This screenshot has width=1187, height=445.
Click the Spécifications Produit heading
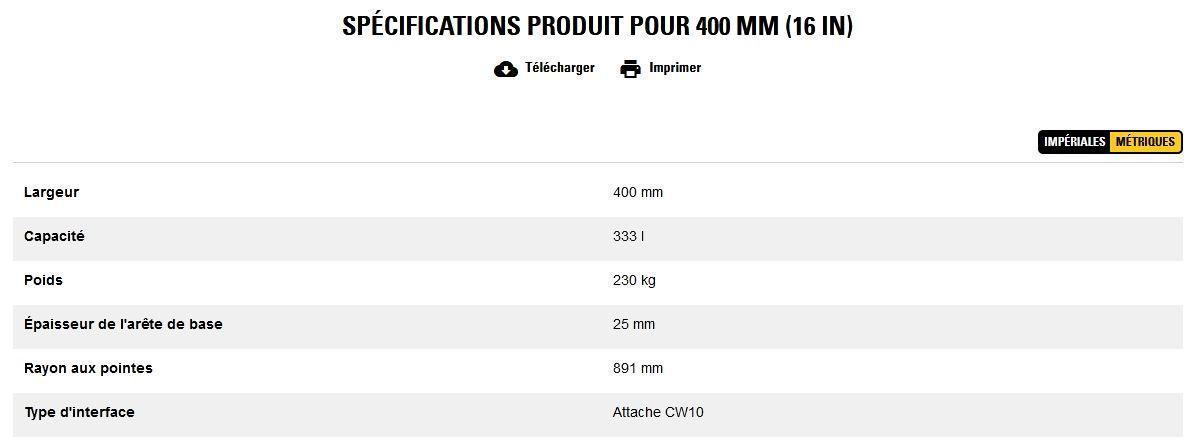(x=597, y=26)
